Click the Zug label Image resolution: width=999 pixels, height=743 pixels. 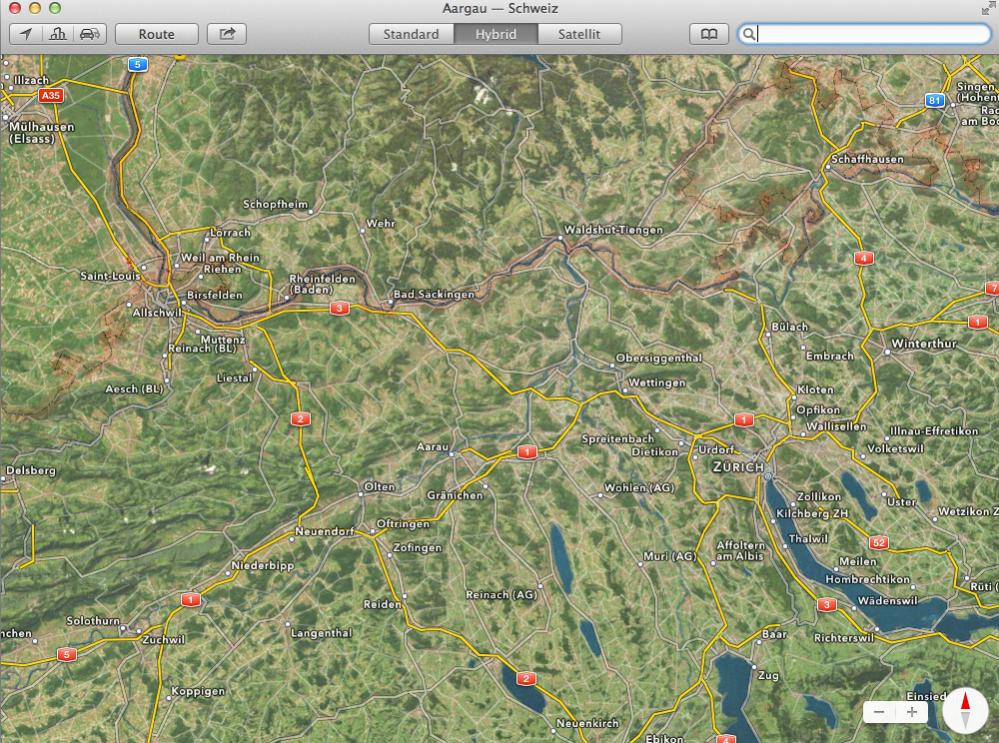[x=768, y=675]
